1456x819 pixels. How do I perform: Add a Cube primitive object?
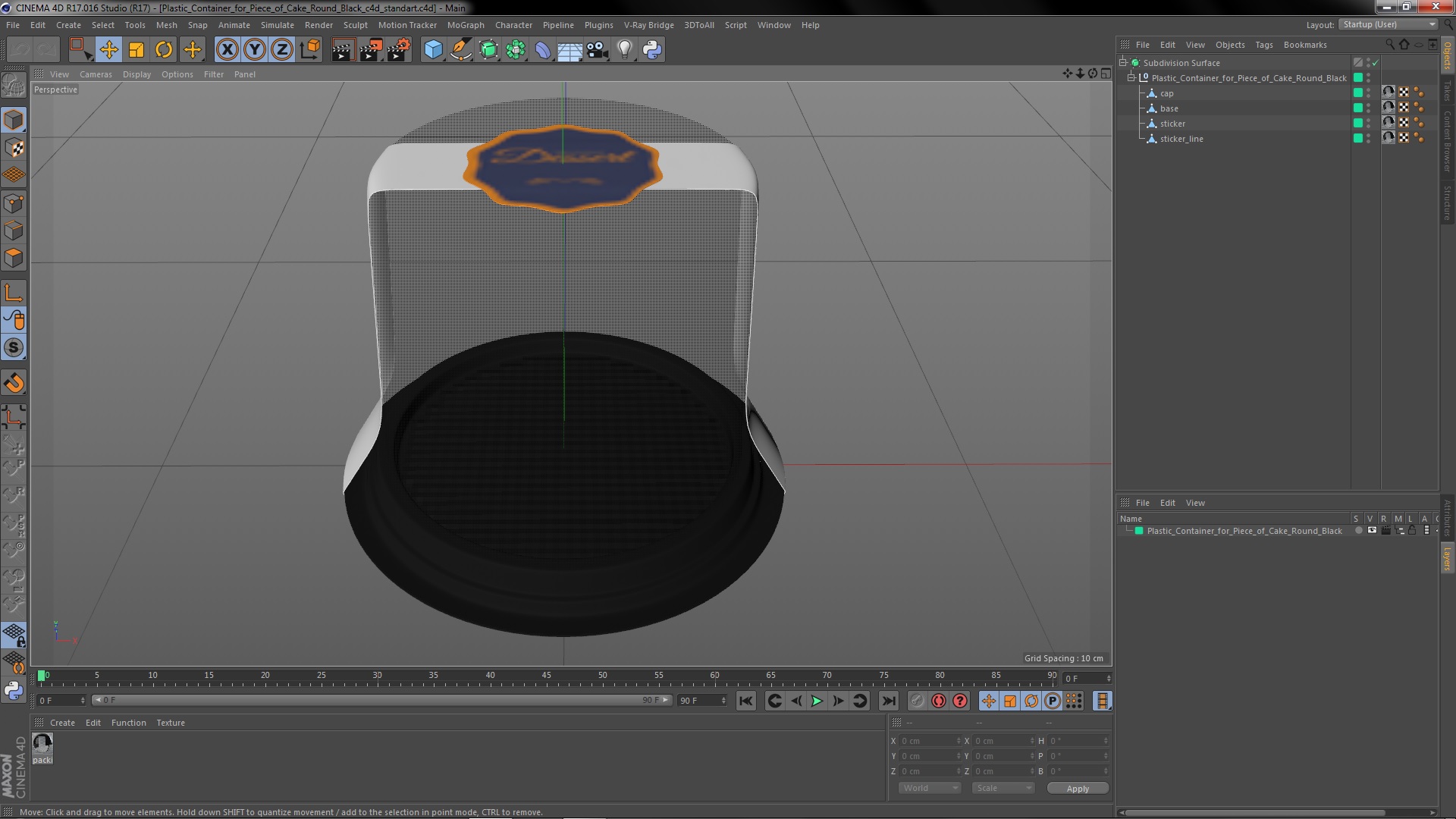pos(433,50)
